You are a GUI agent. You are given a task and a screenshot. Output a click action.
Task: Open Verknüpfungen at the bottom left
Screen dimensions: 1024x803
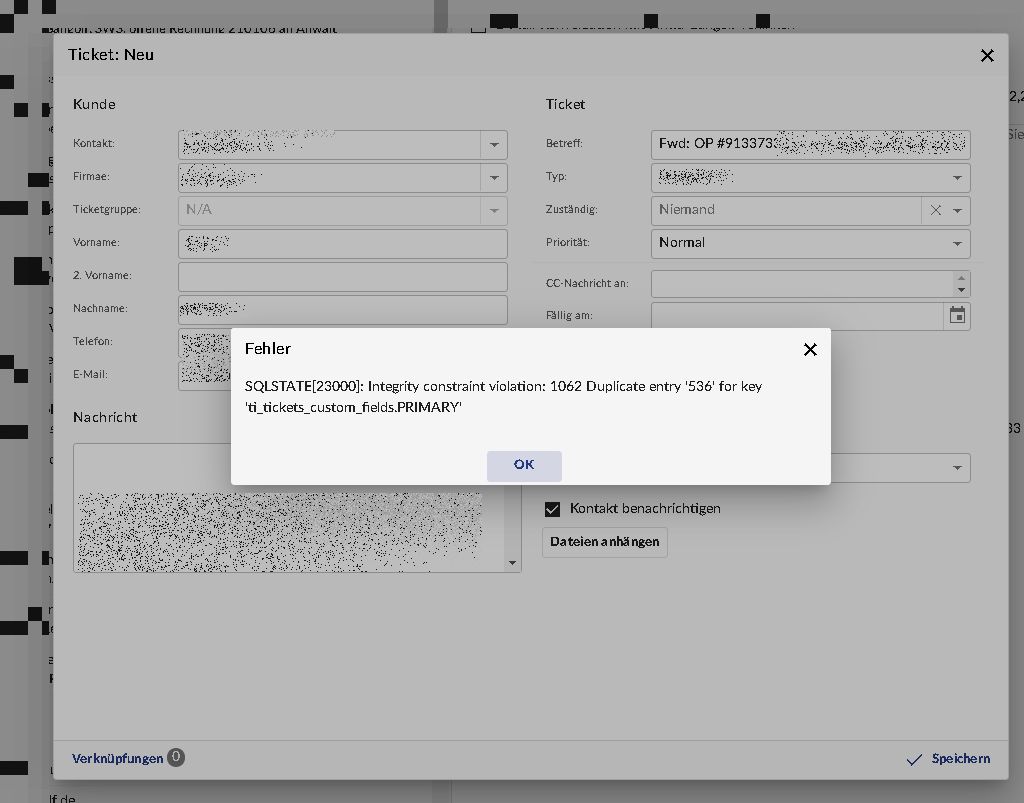pos(118,758)
